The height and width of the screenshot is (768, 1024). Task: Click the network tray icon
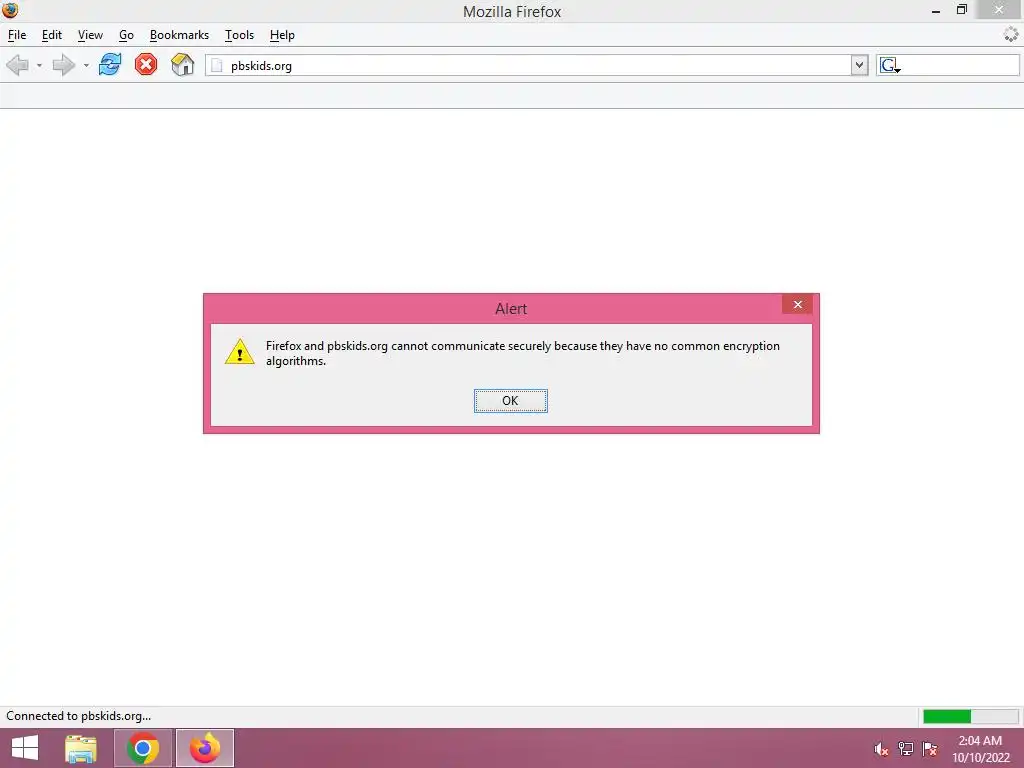(906, 749)
